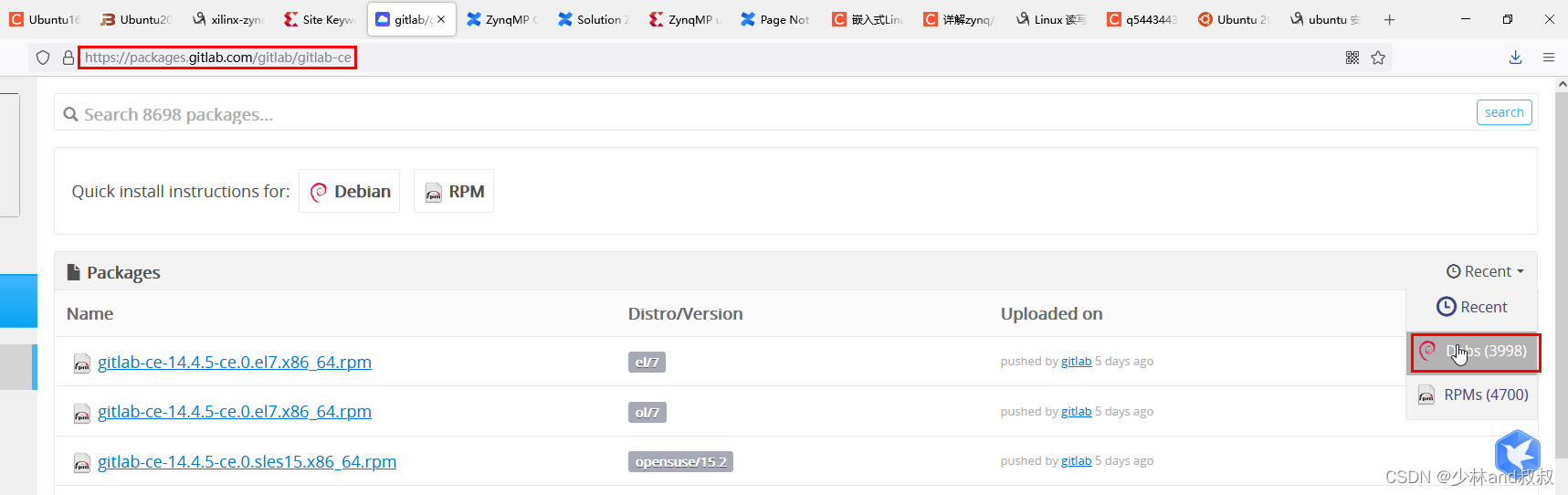Click the magnifier icon in search box
Viewport: 1568px width, 495px height.
click(70, 114)
